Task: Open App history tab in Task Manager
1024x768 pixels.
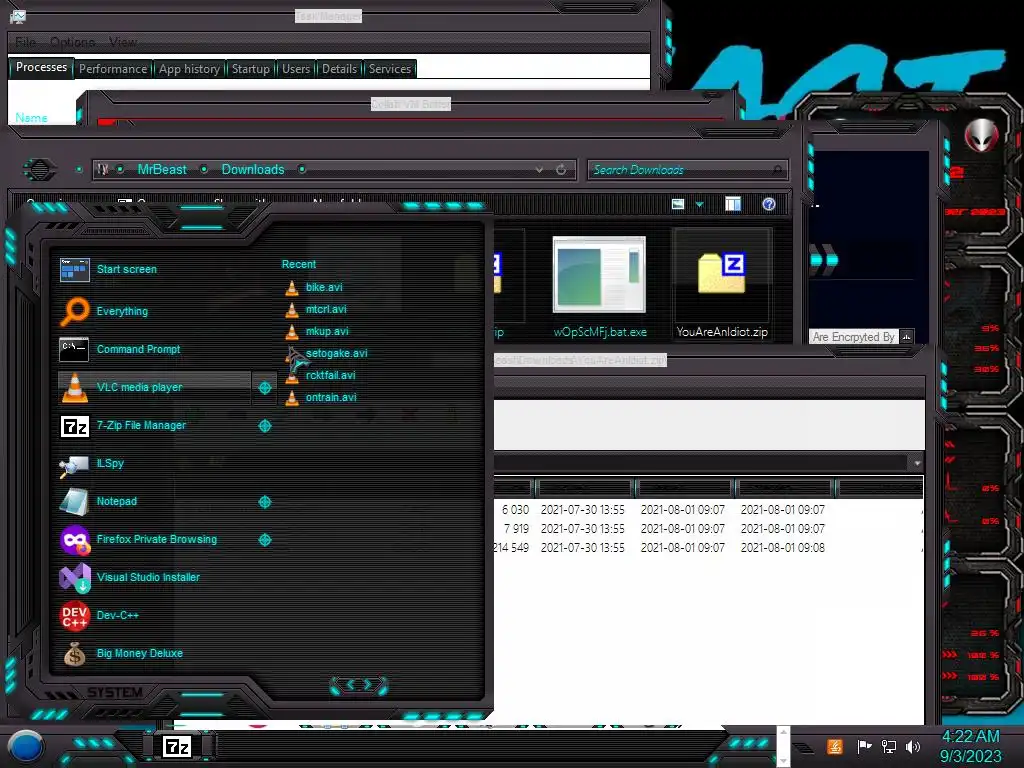Action: tap(189, 69)
